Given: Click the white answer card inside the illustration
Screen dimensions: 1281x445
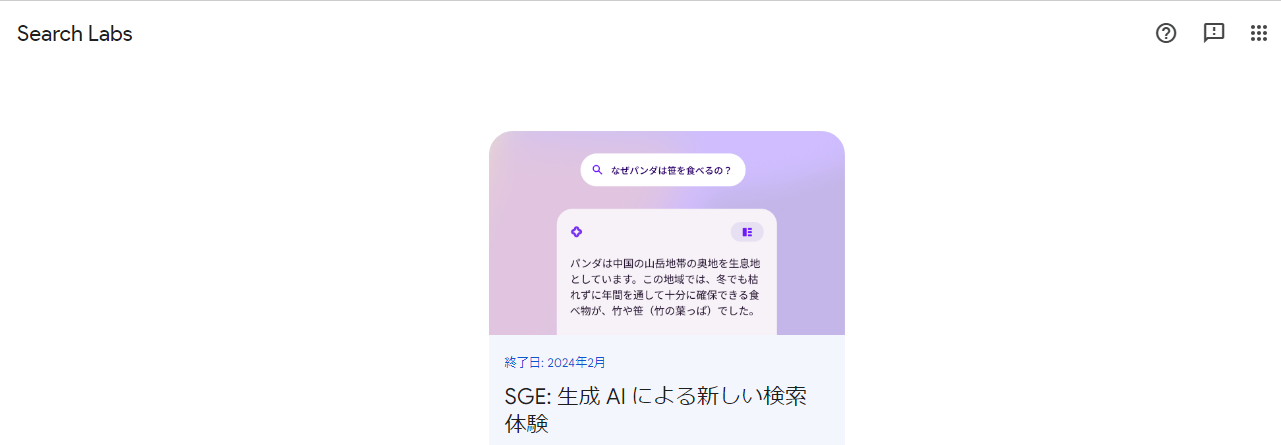Looking at the screenshot, I should 667,272.
